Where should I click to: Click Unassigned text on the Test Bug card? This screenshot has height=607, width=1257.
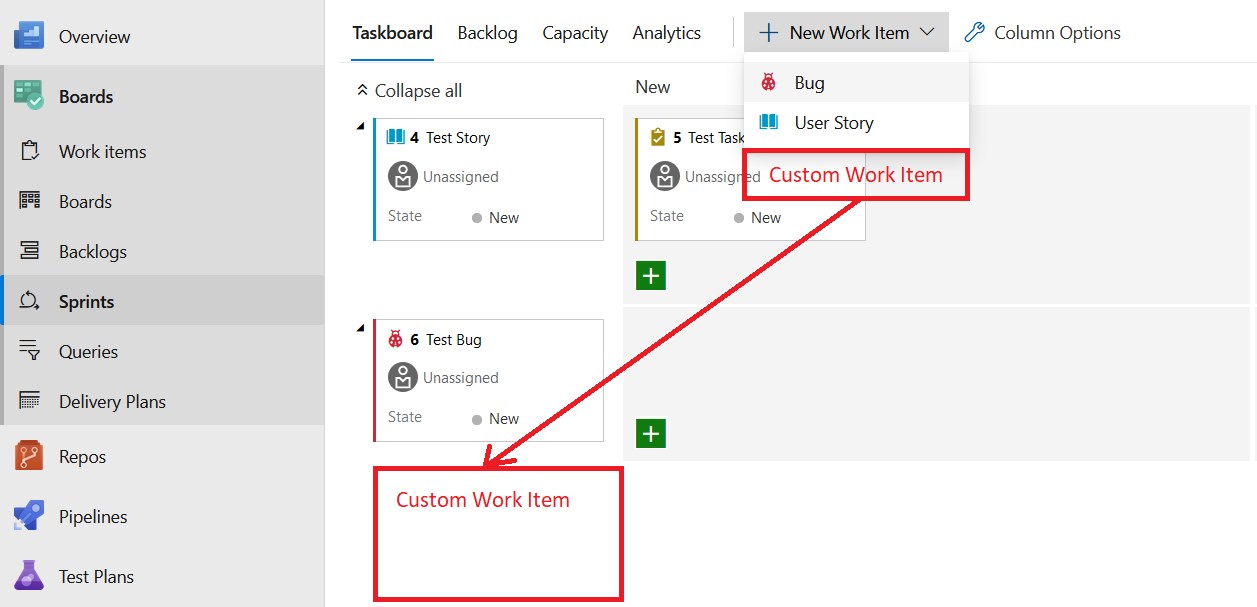point(460,378)
